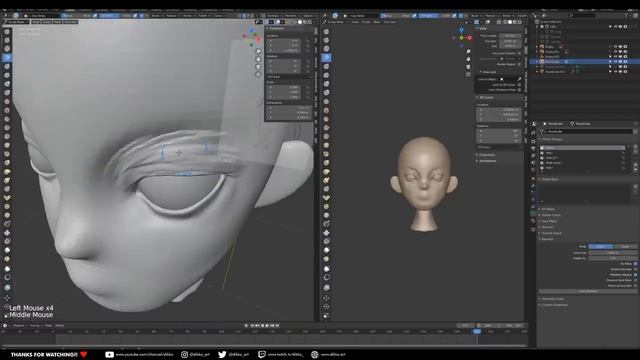The width and height of the screenshot is (640, 360).
Task: Click the blue timeline playhead marker
Action: (x=477, y=331)
